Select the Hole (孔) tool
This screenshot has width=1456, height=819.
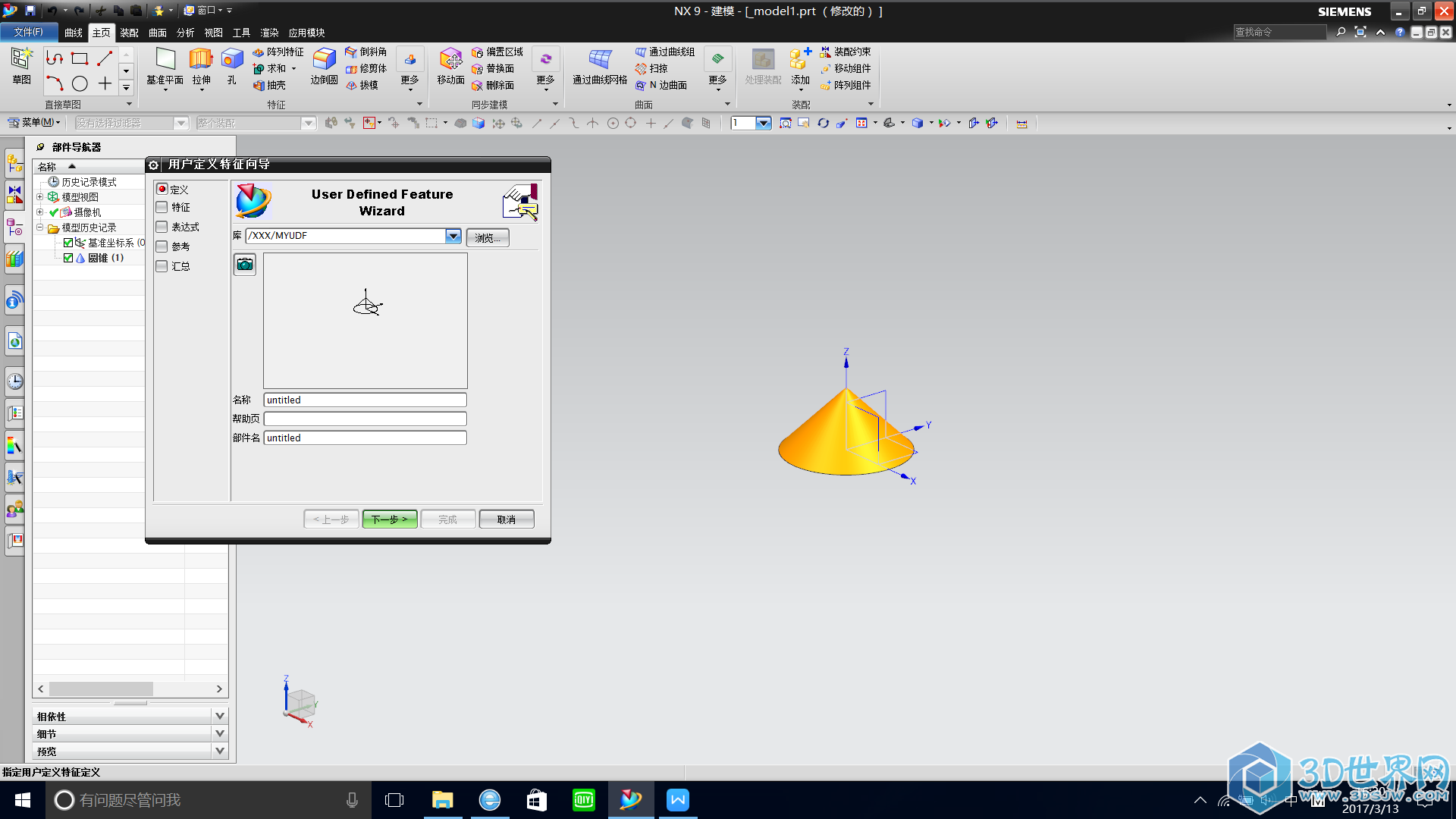[x=231, y=66]
